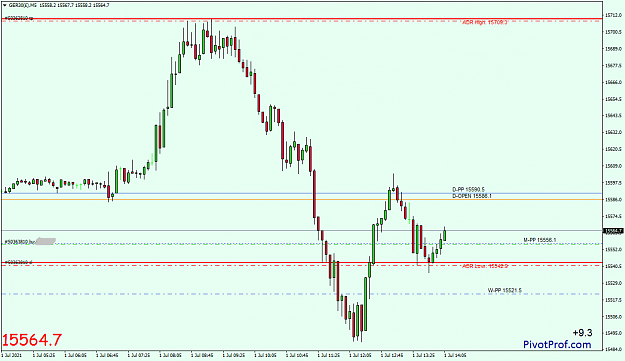
Task: Click the 1 Jul 05:25 time axis label
Action: [x=44, y=355]
